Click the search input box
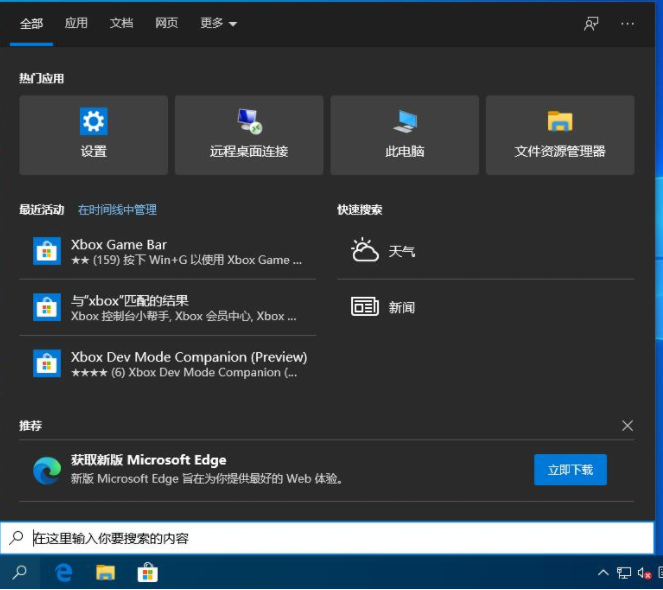The image size is (663, 590). tap(330, 538)
